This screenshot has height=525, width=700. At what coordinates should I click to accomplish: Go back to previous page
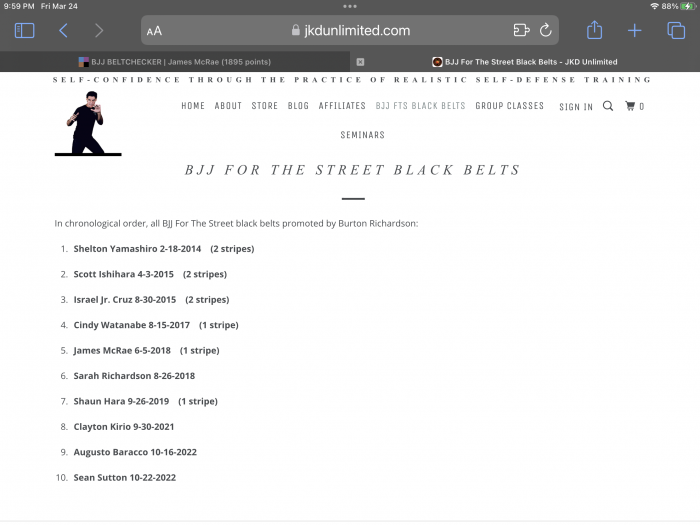[63, 31]
